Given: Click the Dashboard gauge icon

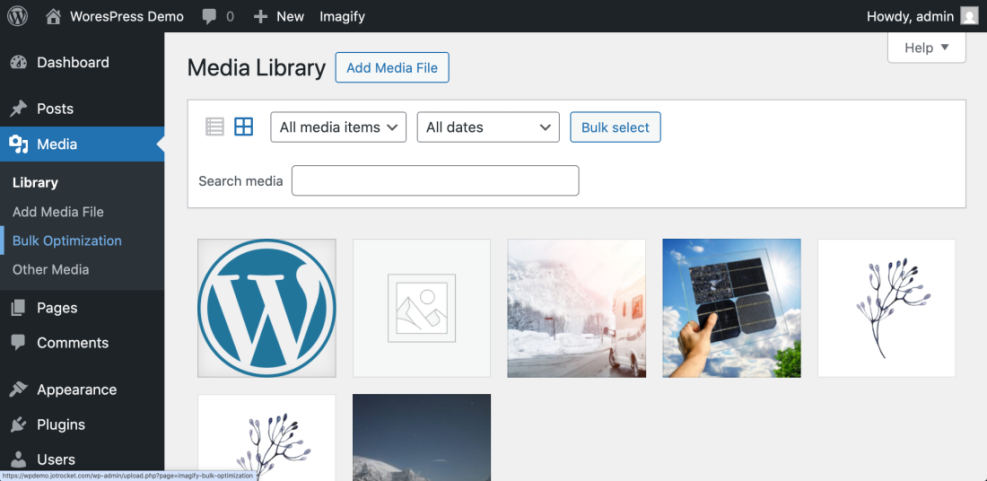Looking at the screenshot, I should (19, 62).
